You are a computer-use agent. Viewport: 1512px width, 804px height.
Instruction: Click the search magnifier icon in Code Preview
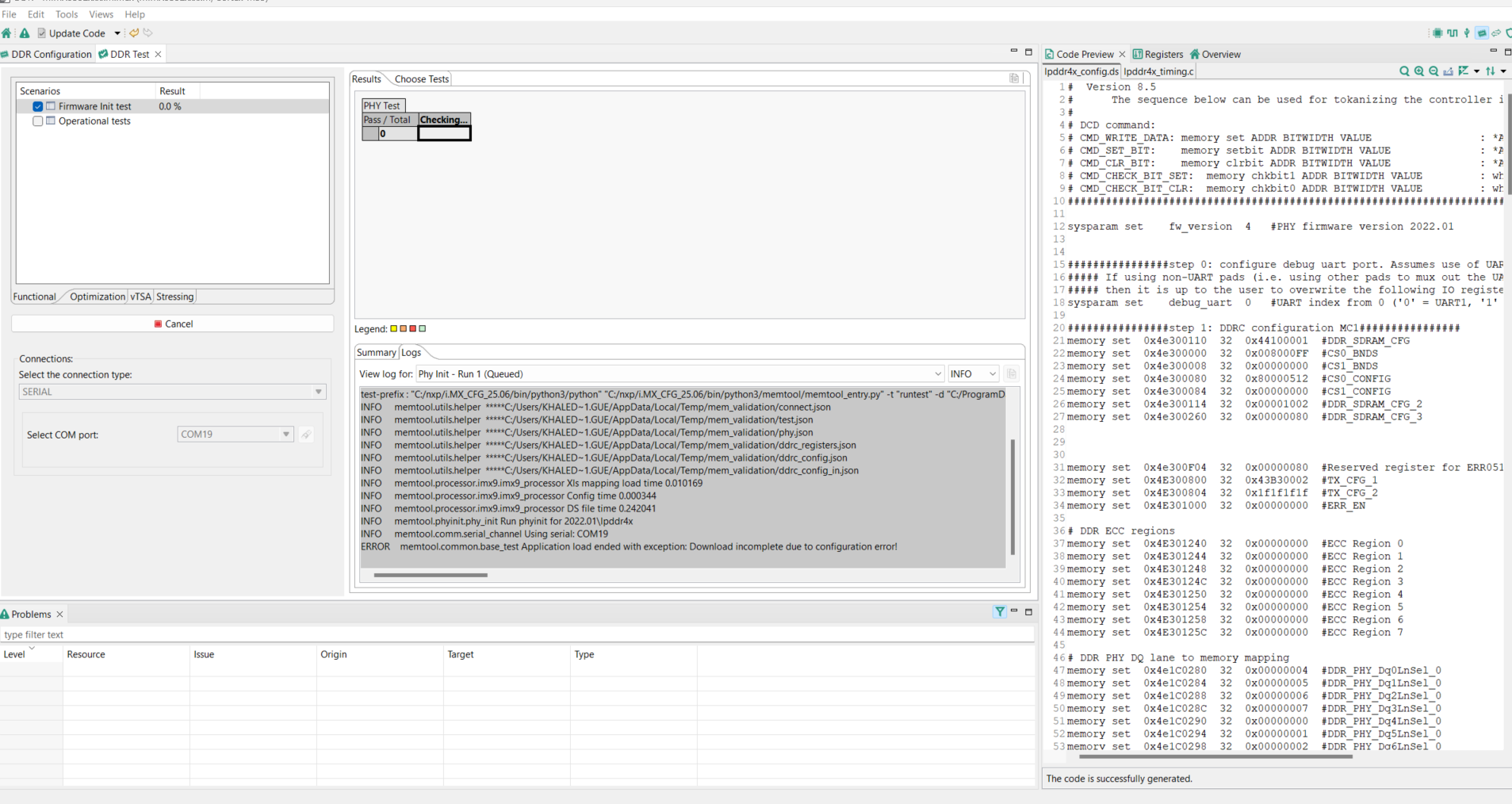click(x=1404, y=71)
